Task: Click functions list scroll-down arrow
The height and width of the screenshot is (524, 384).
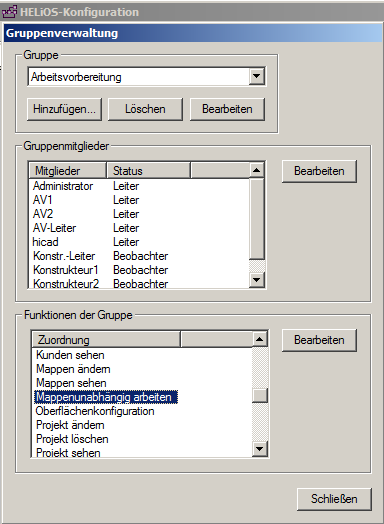Action: pos(260,449)
